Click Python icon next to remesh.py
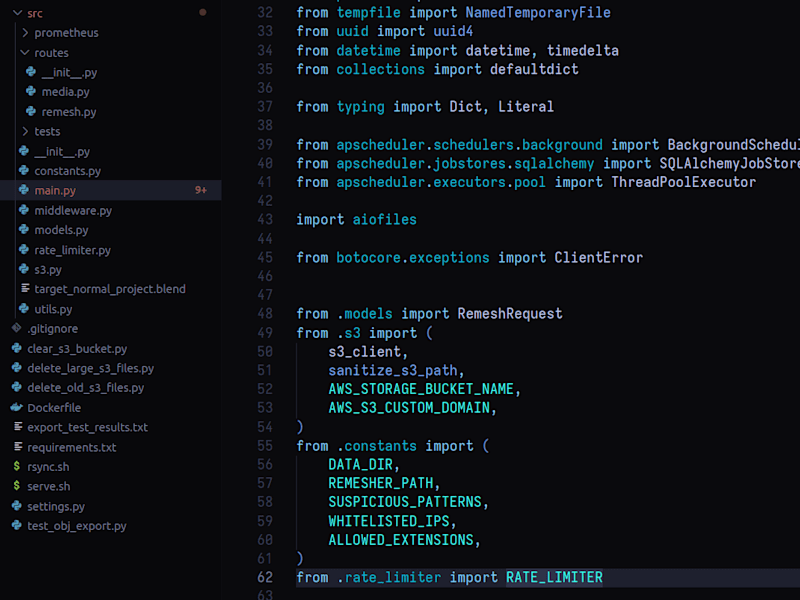This screenshot has height=600, width=800. [x=31, y=111]
